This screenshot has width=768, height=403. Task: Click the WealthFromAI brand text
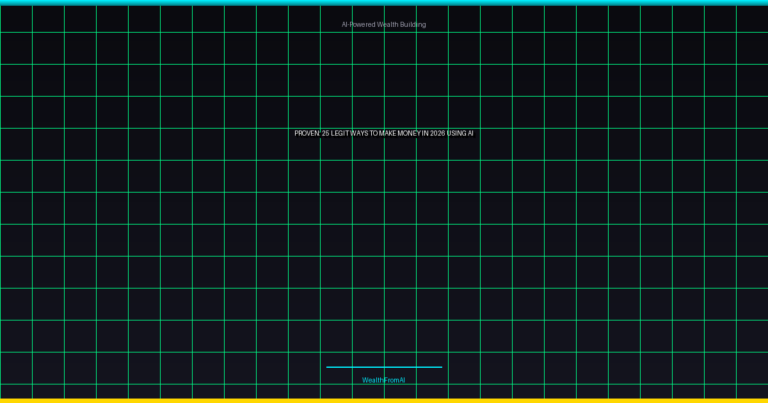point(384,380)
